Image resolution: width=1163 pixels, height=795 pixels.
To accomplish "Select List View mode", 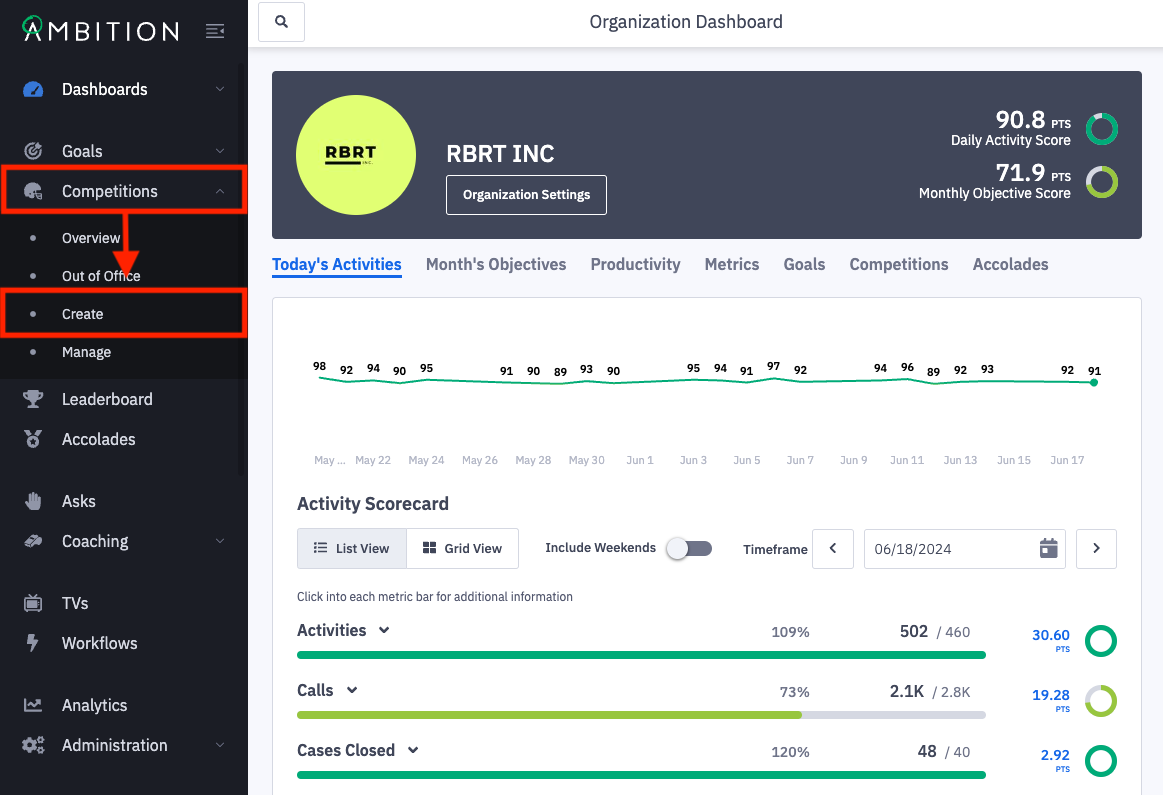I will 352,548.
